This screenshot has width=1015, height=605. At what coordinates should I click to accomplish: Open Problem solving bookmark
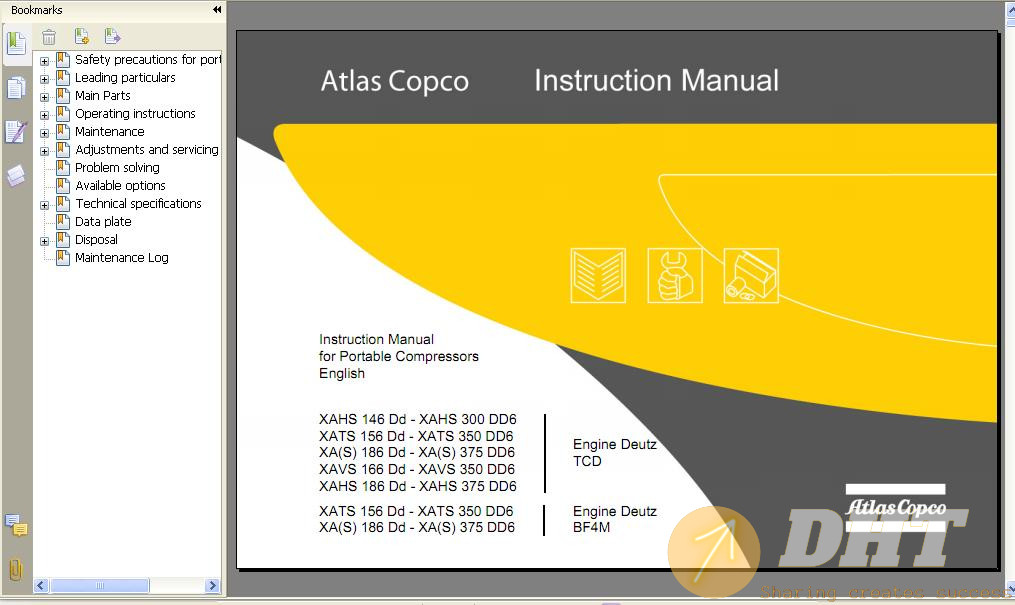click(x=117, y=168)
